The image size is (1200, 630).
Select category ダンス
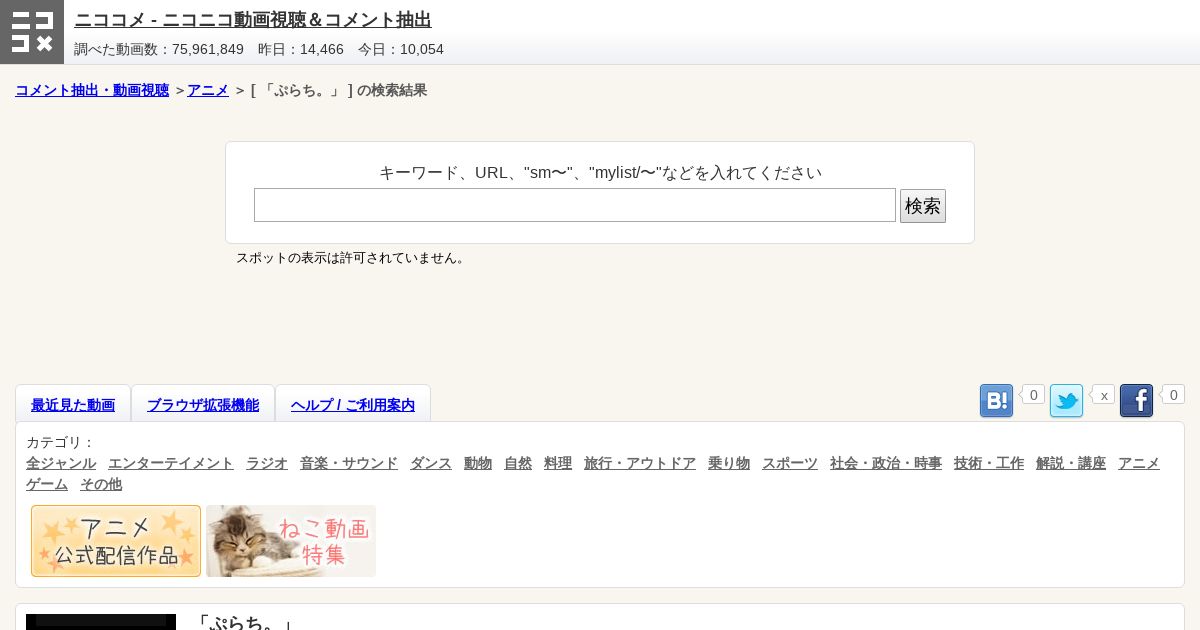431,463
